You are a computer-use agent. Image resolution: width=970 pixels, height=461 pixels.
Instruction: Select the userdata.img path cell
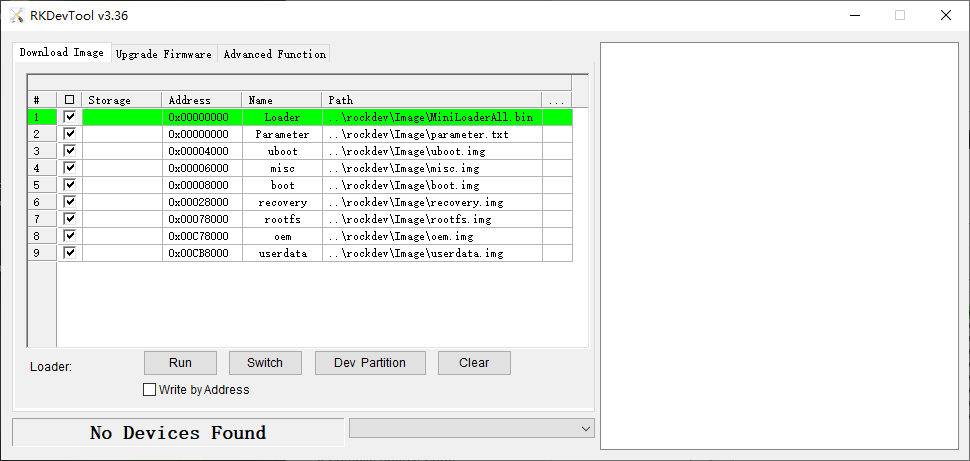pyautogui.click(x=432, y=253)
